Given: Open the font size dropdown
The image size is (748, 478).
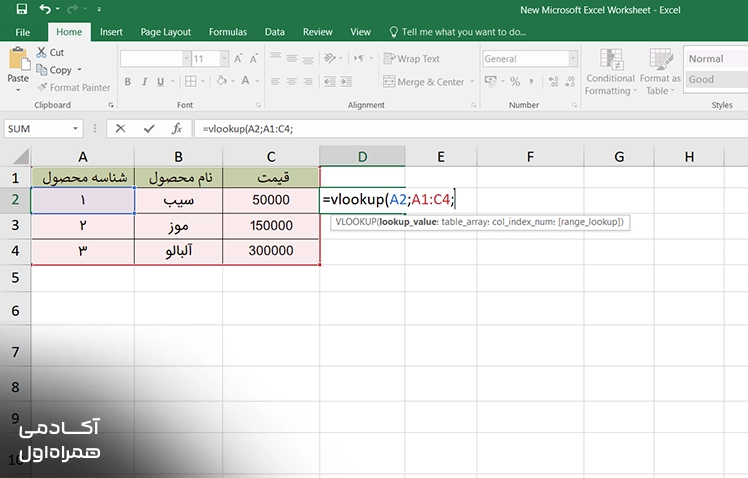Looking at the screenshot, I should pyautogui.click(x=224, y=59).
